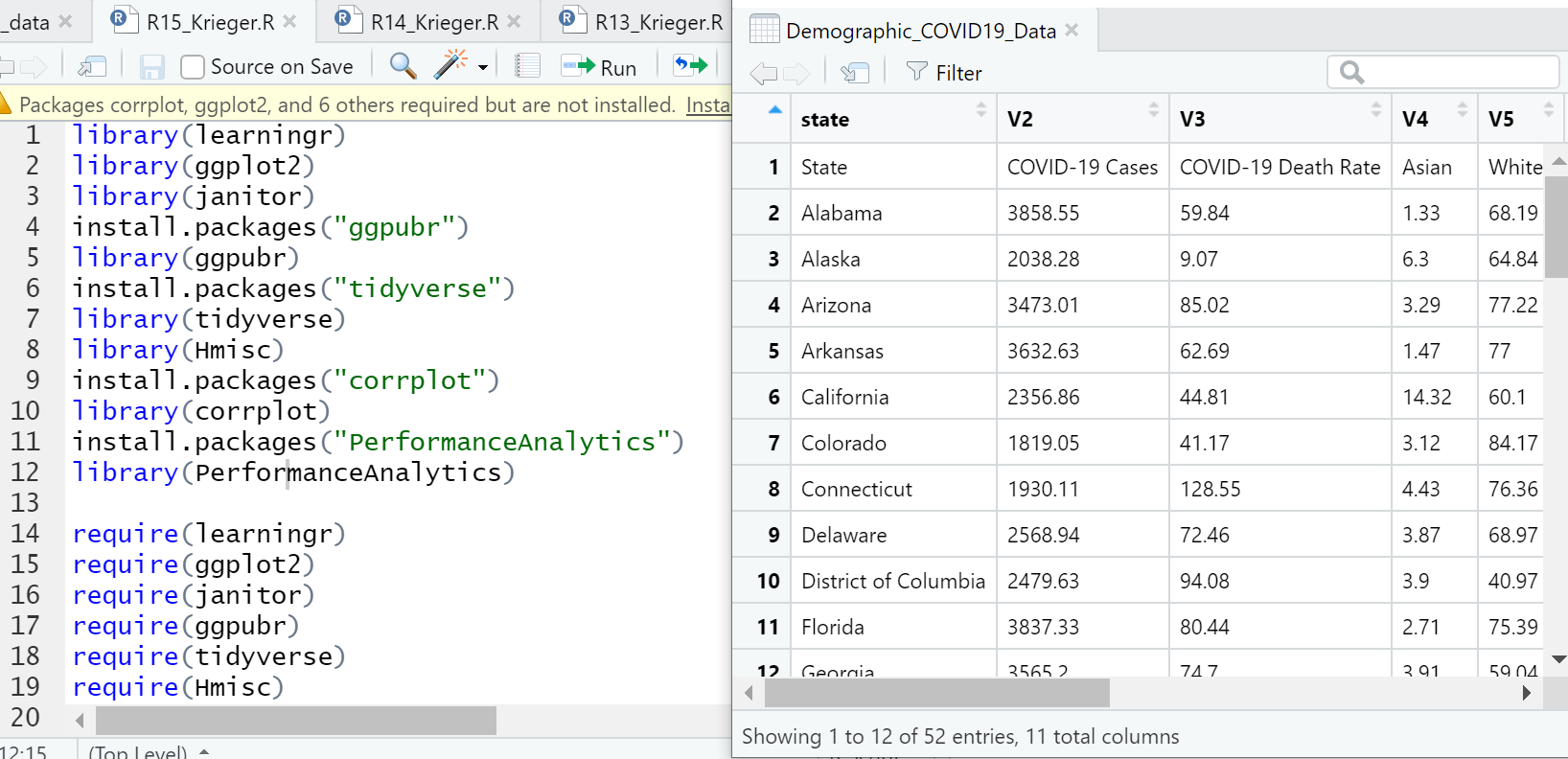Click the data viewer horizontal scrollbar
The height and width of the screenshot is (759, 1568).
[936, 692]
